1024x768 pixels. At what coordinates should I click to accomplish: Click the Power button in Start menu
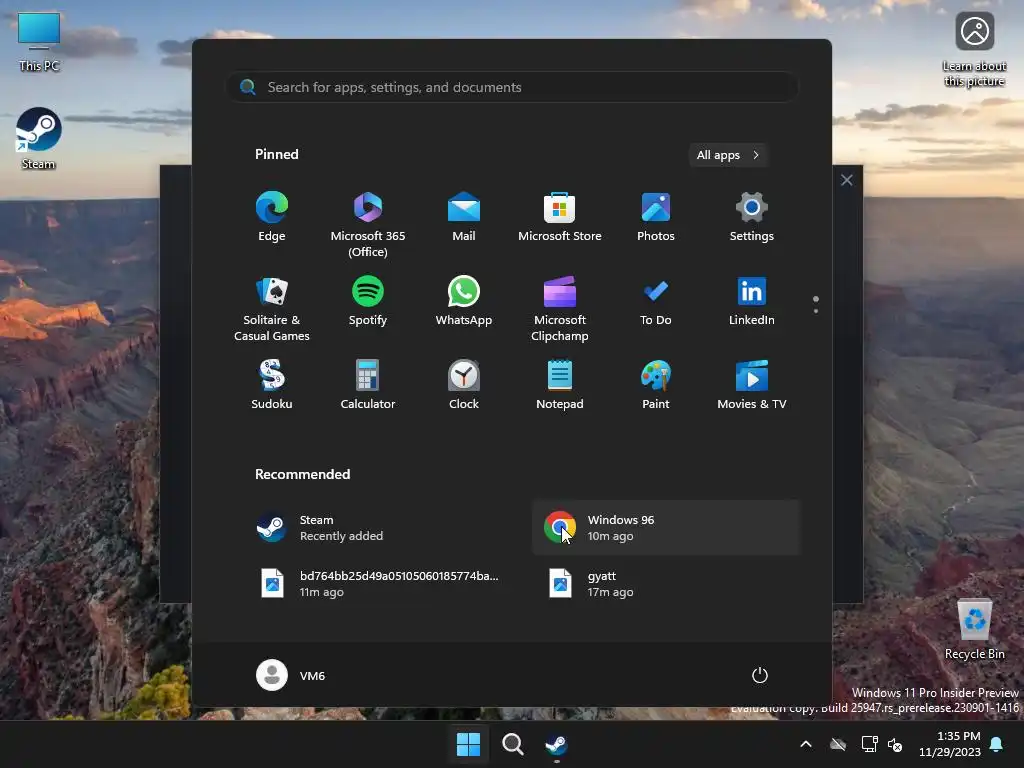click(760, 675)
